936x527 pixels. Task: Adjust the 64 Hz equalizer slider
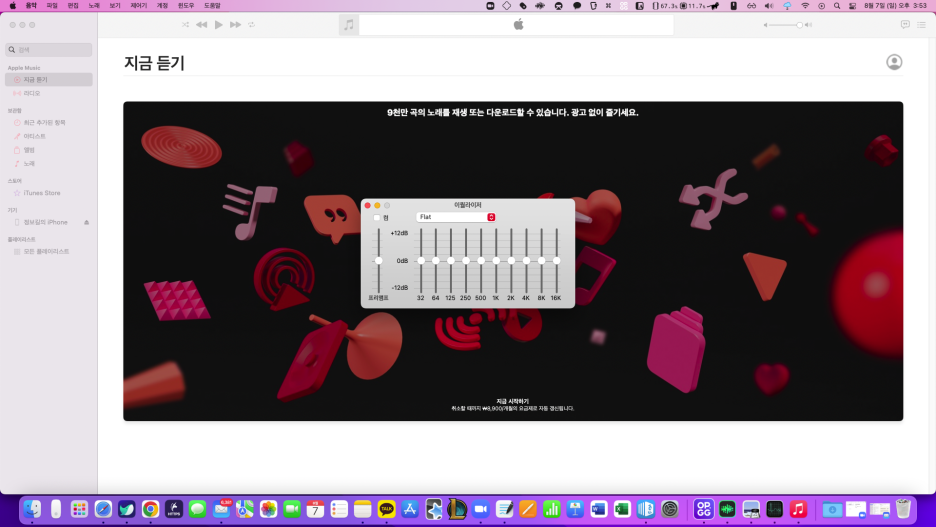point(436,261)
